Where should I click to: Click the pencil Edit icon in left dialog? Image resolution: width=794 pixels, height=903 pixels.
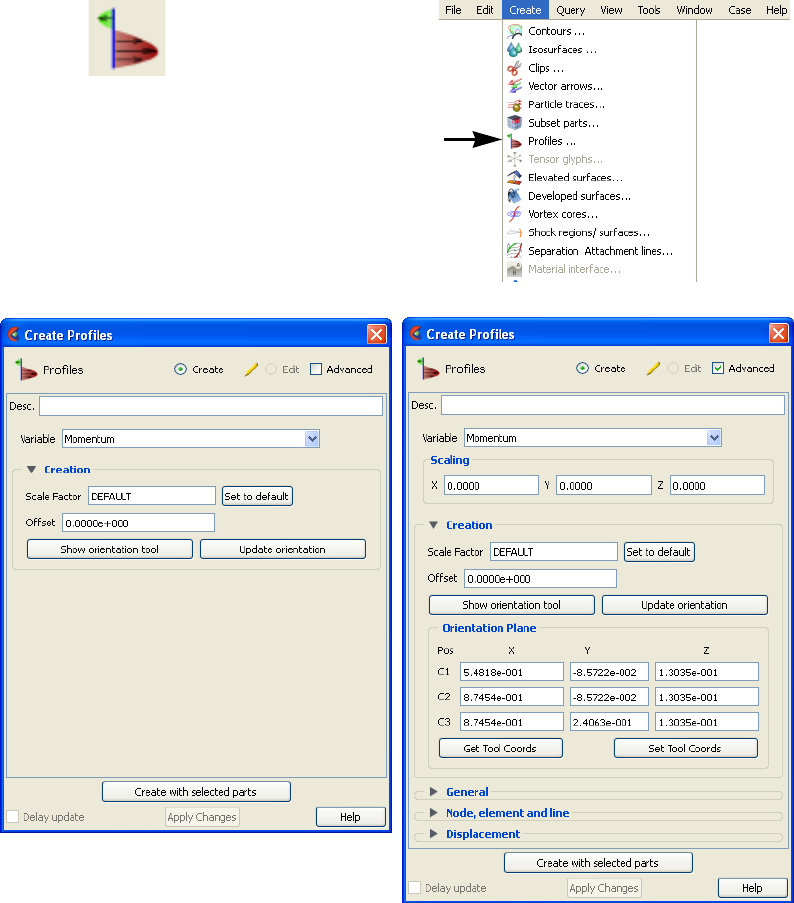tap(251, 370)
